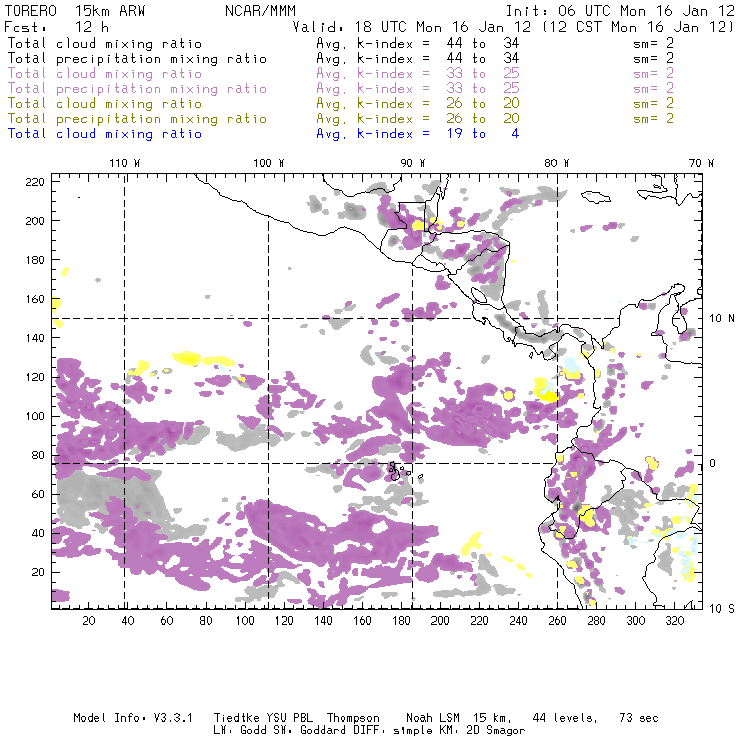Click olive "sm= 2" on cloud row
This screenshot has height=740, width=740.
click(x=654, y=104)
